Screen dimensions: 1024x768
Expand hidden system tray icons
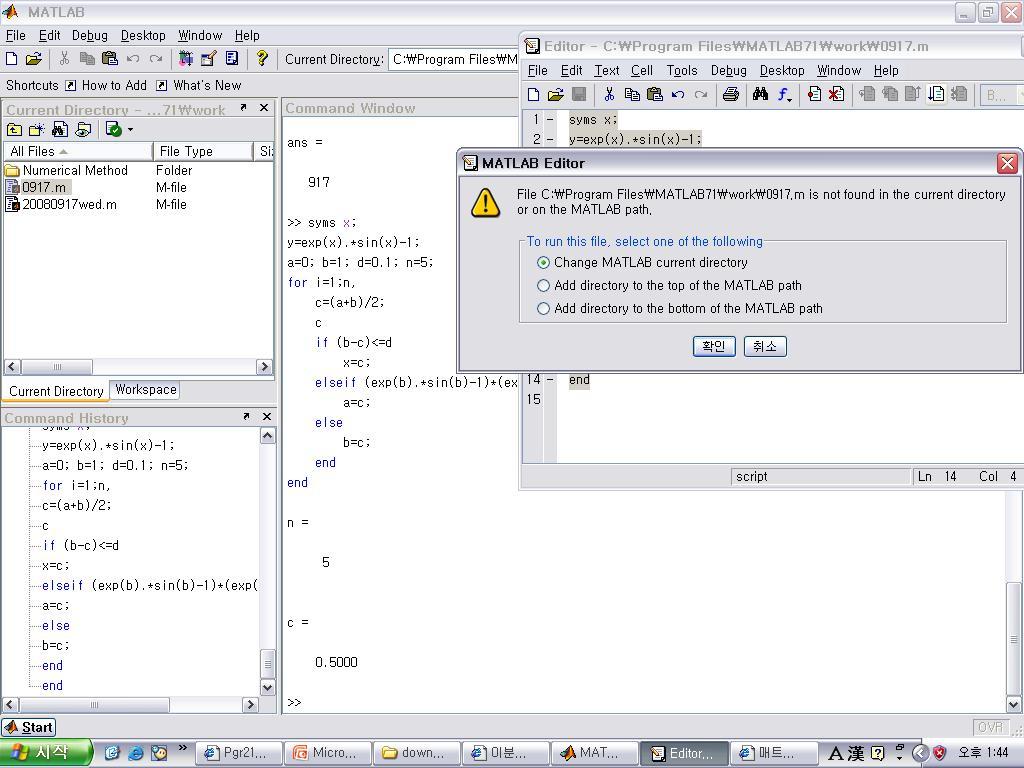[x=920, y=753]
